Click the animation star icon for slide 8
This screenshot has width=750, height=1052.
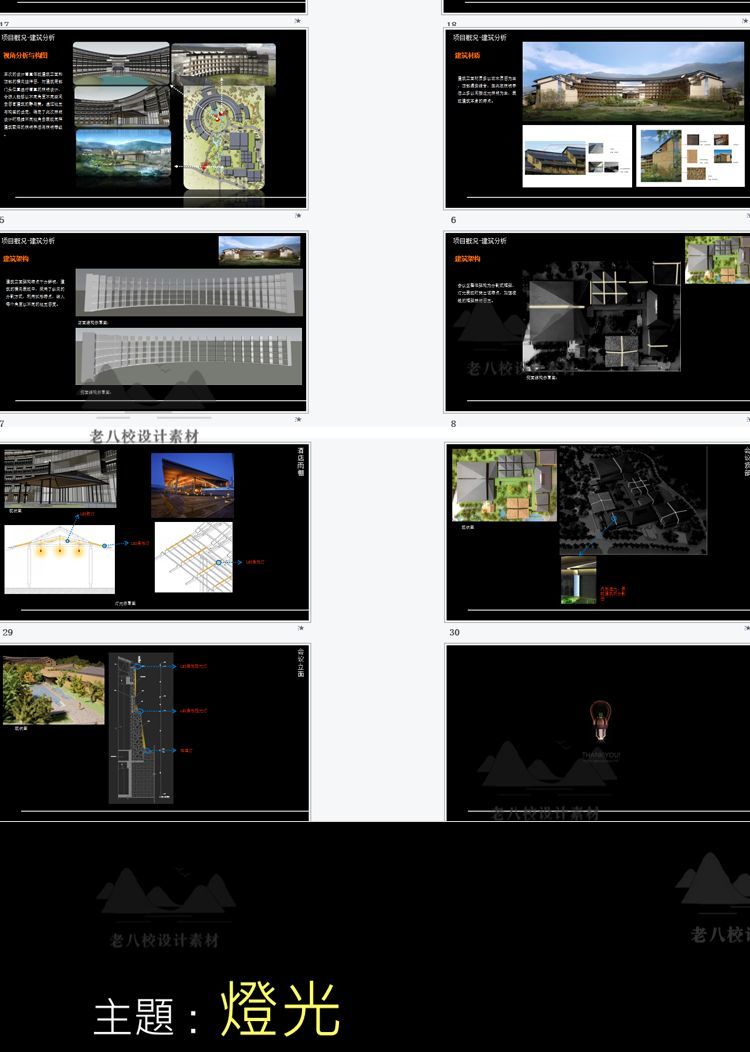tap(746, 420)
